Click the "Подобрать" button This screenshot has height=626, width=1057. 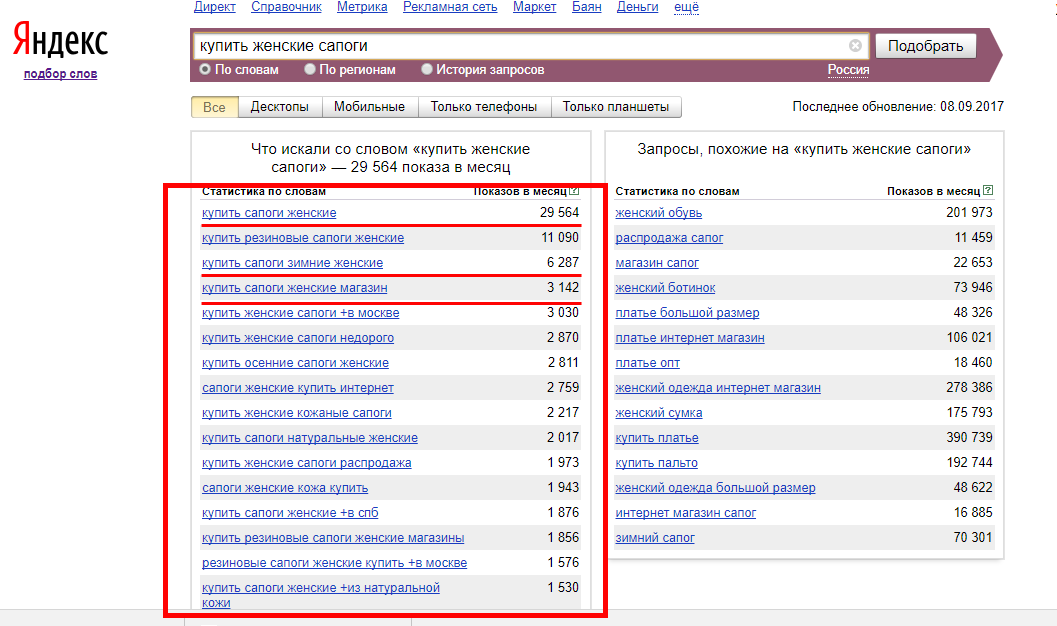pyautogui.click(x=926, y=46)
